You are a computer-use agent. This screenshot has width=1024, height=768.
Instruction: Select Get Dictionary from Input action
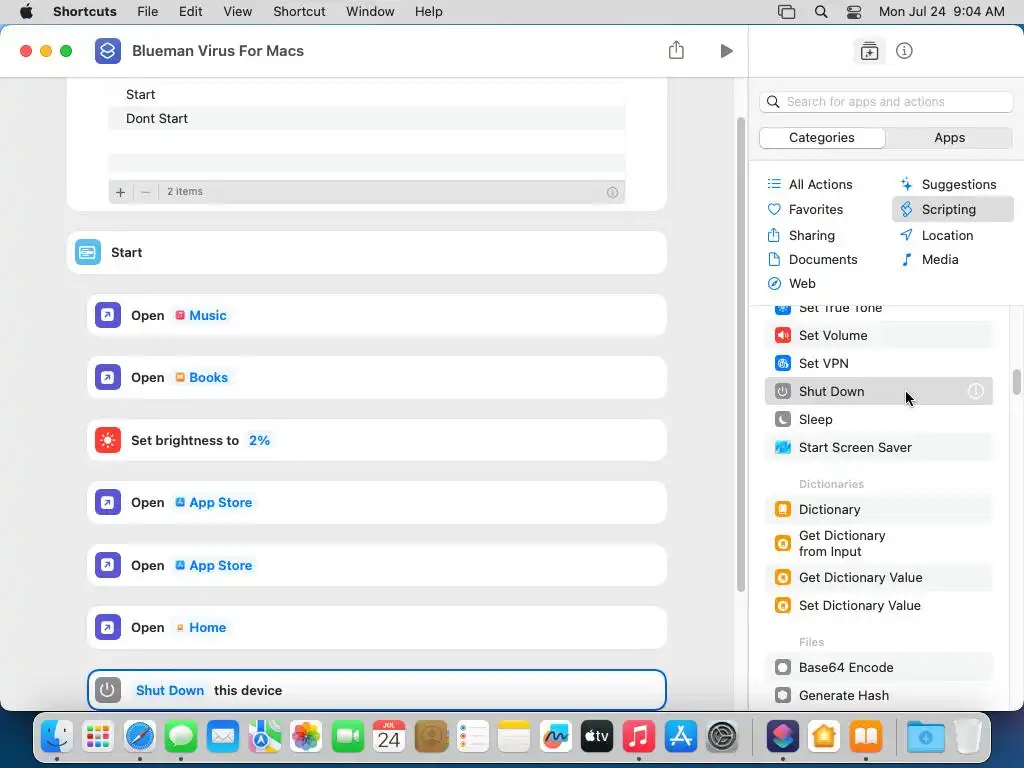click(x=878, y=543)
